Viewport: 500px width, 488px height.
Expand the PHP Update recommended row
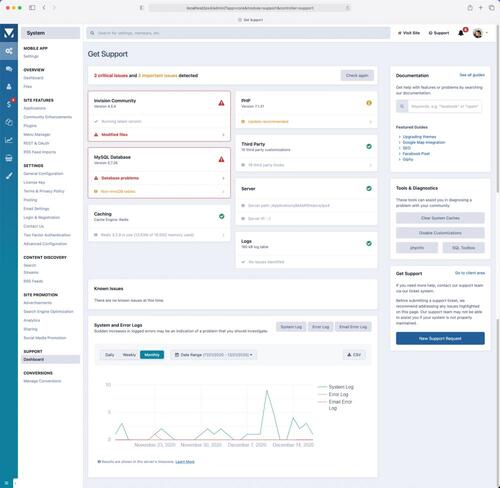[x=306, y=122]
